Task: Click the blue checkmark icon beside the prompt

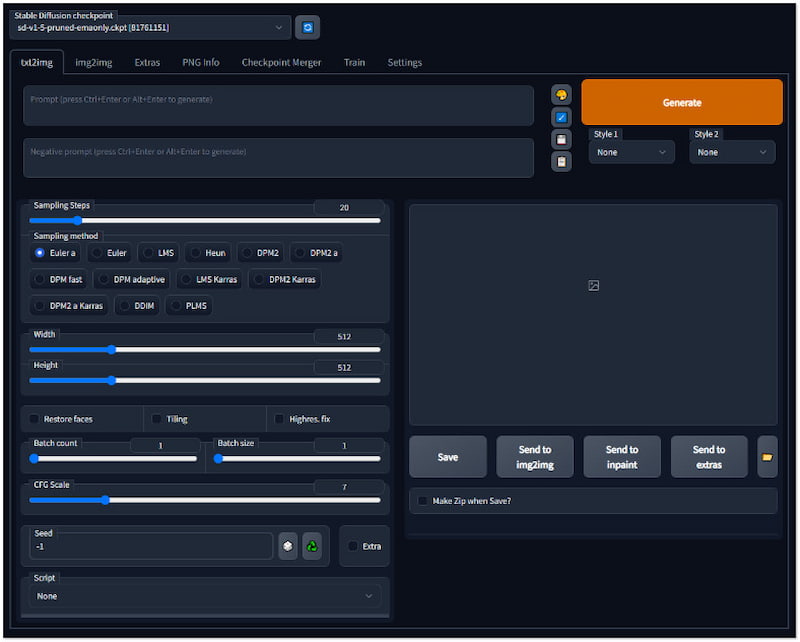Action: pyautogui.click(x=561, y=117)
